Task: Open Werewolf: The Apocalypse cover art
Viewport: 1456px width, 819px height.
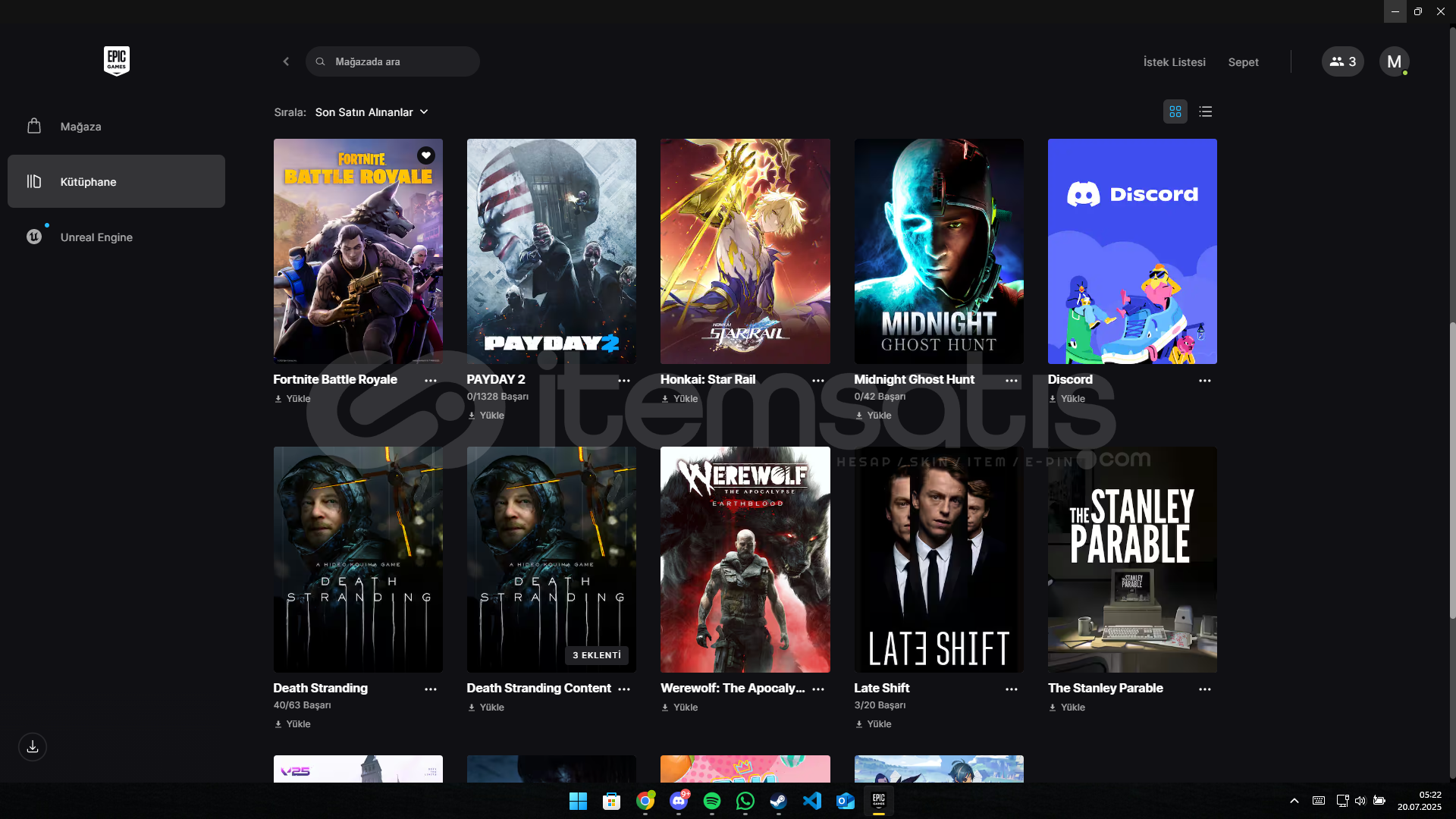Action: coord(745,560)
